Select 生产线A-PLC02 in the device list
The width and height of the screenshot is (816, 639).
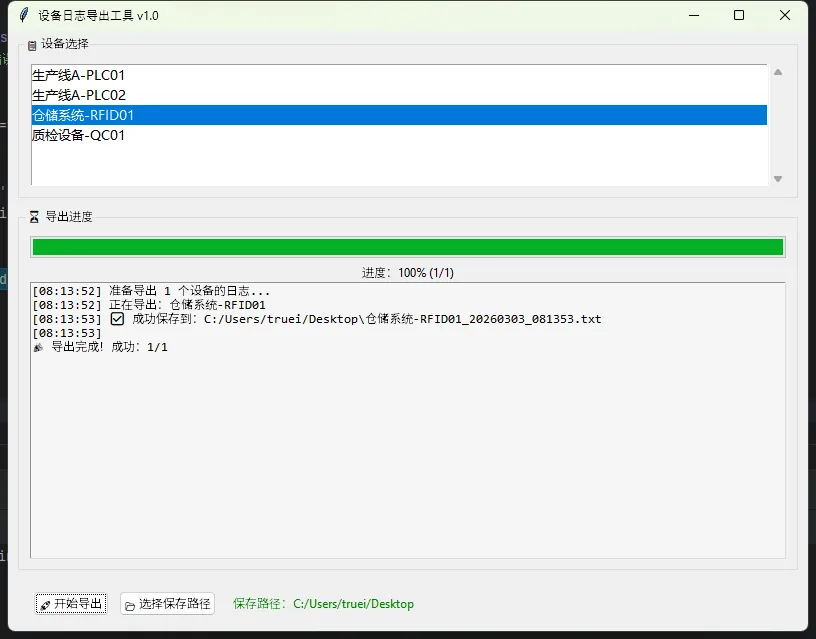coord(78,95)
